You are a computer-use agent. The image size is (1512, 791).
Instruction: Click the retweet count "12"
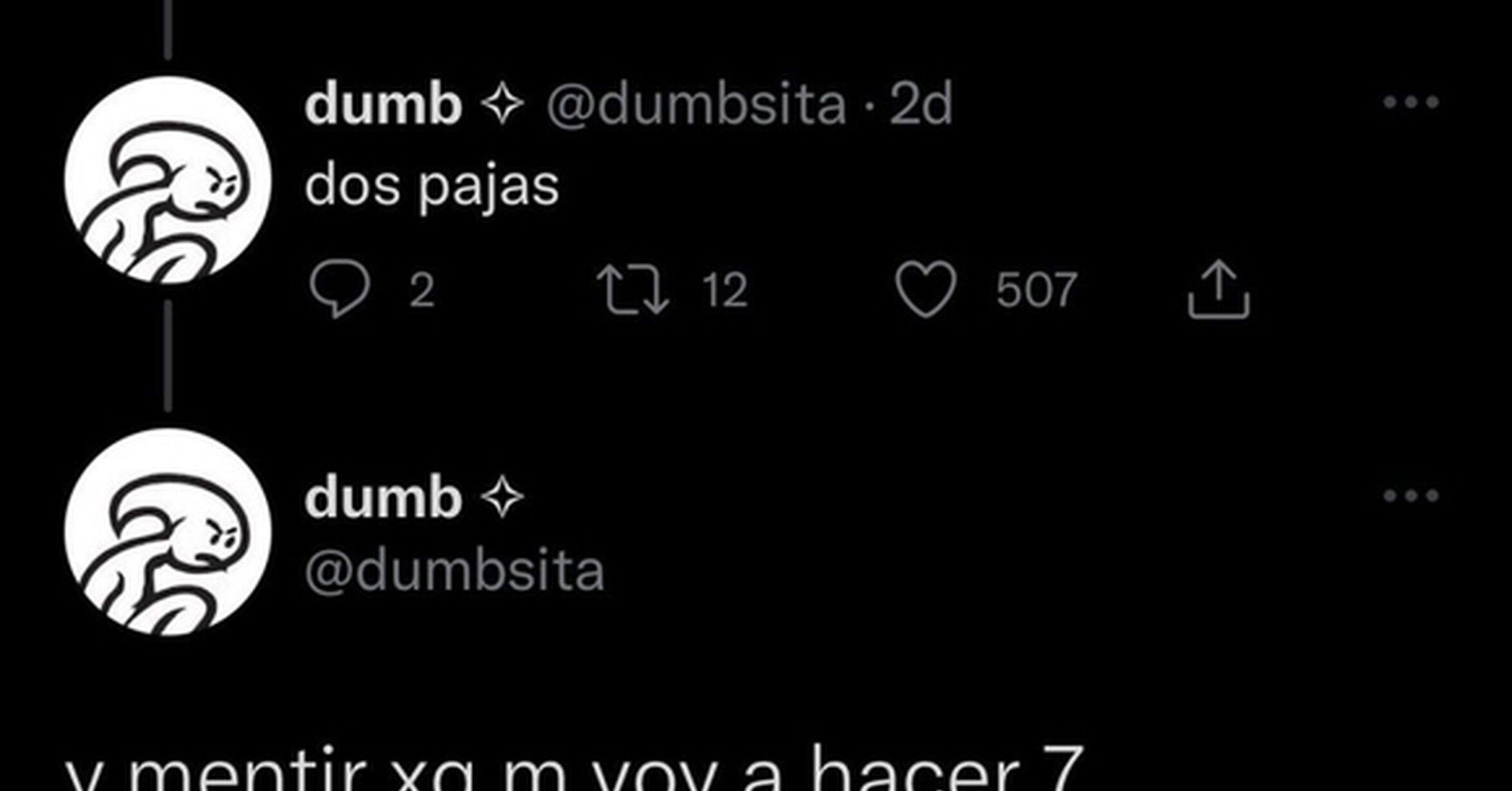[x=725, y=291]
